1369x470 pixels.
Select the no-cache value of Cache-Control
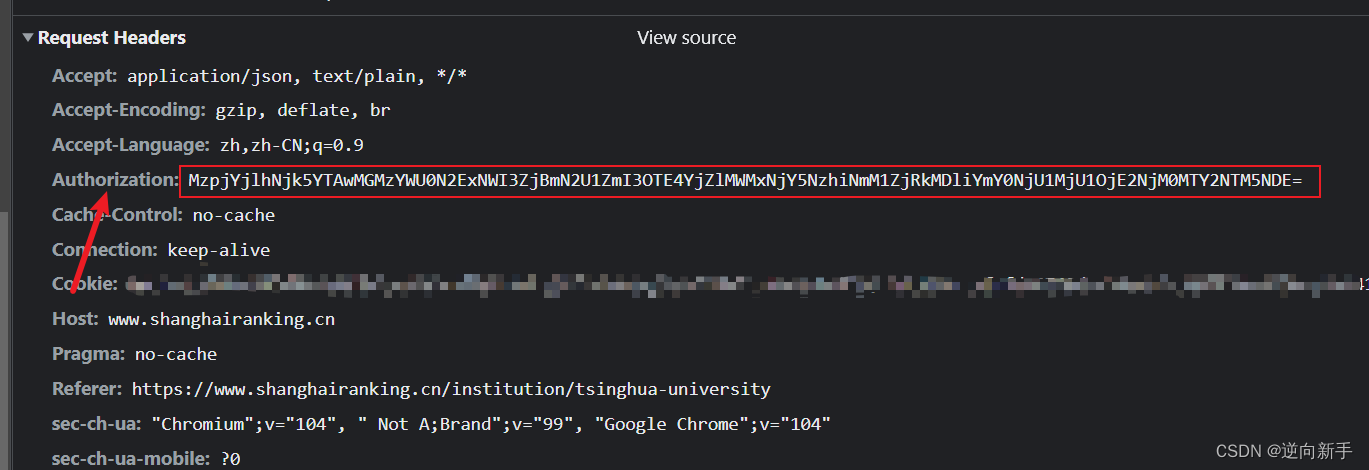pyautogui.click(x=234, y=216)
